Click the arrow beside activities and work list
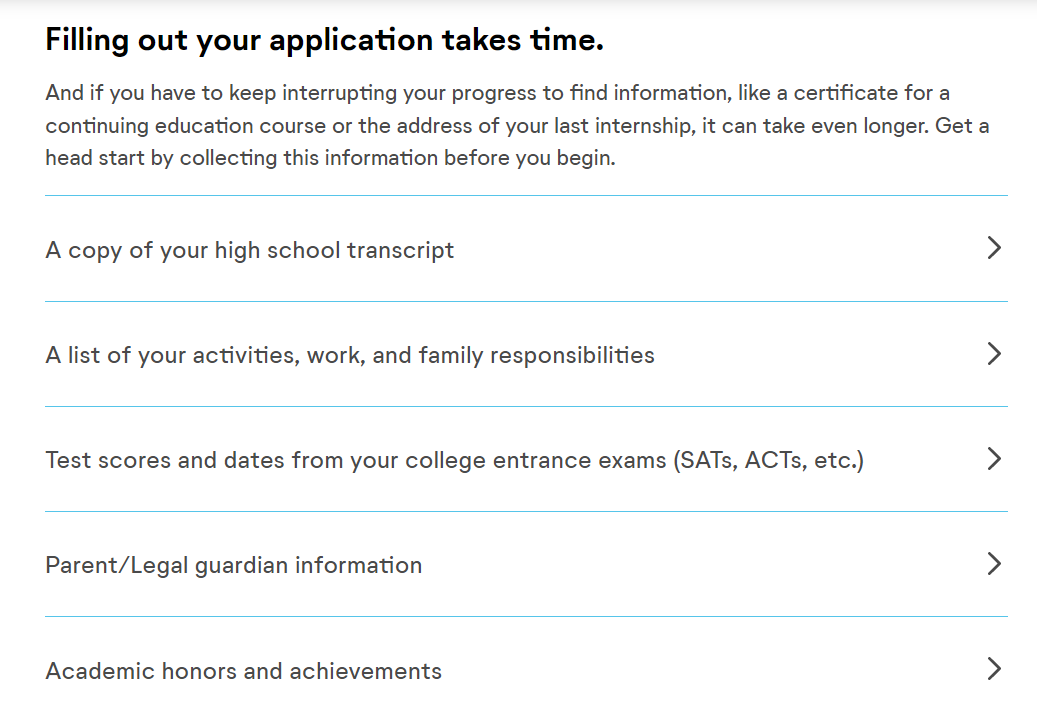This screenshot has height=716, width=1037. coord(993,354)
